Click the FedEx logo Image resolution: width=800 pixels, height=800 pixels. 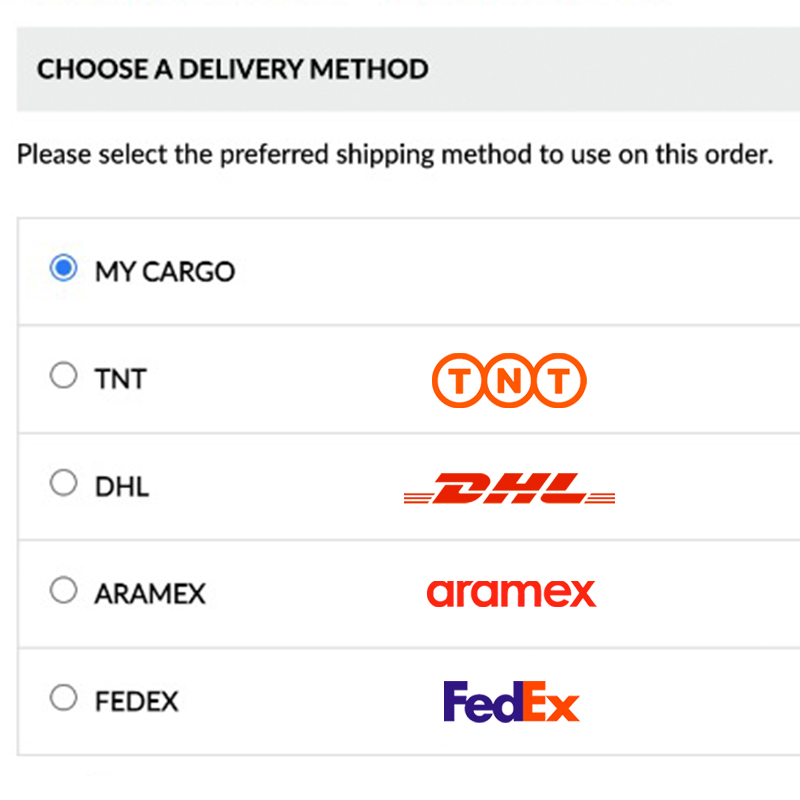click(511, 702)
